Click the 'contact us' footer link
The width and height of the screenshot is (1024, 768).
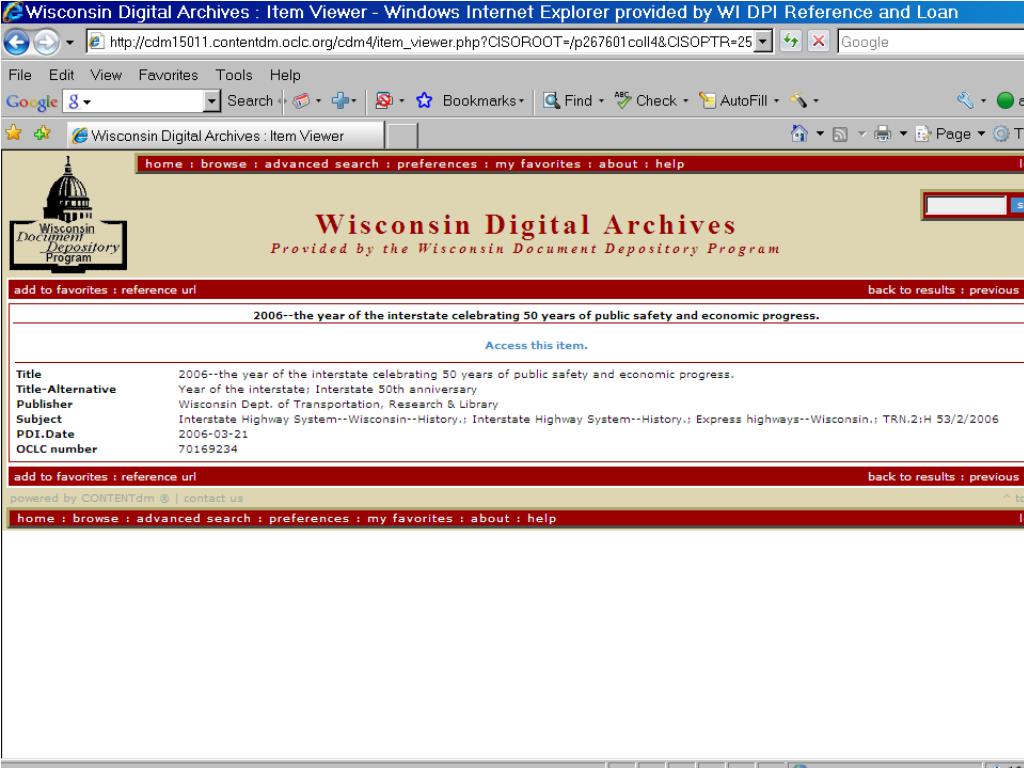click(213, 498)
